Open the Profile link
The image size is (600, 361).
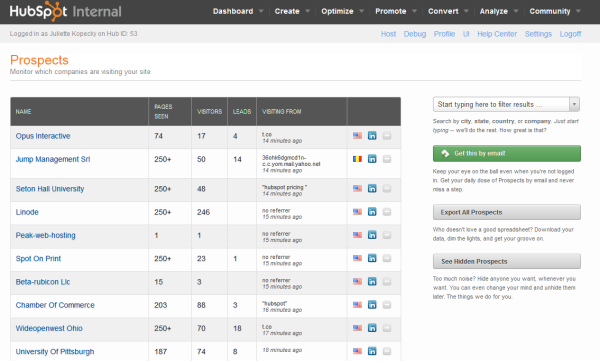tap(444, 34)
